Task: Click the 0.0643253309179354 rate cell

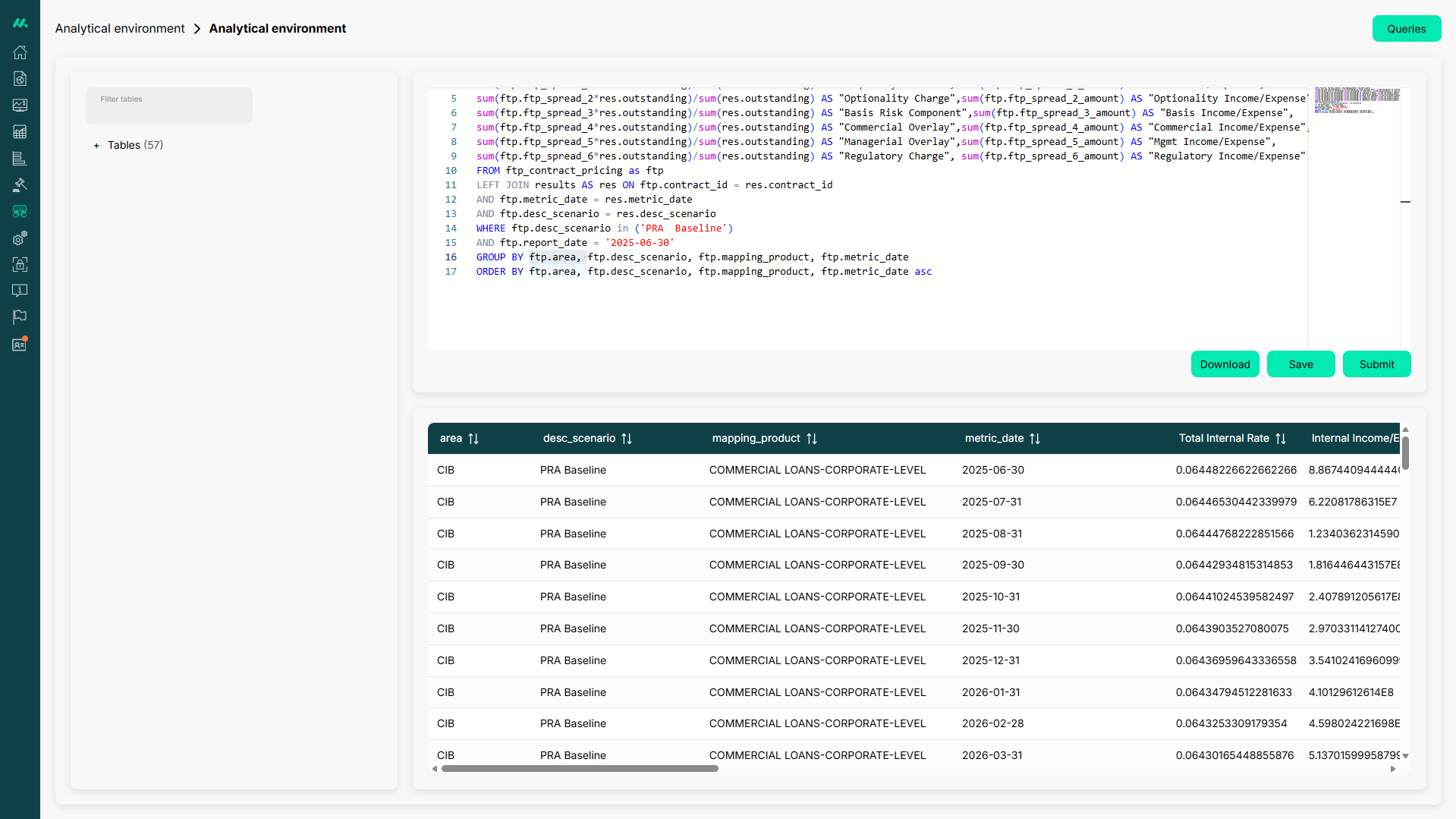Action: (x=1231, y=724)
